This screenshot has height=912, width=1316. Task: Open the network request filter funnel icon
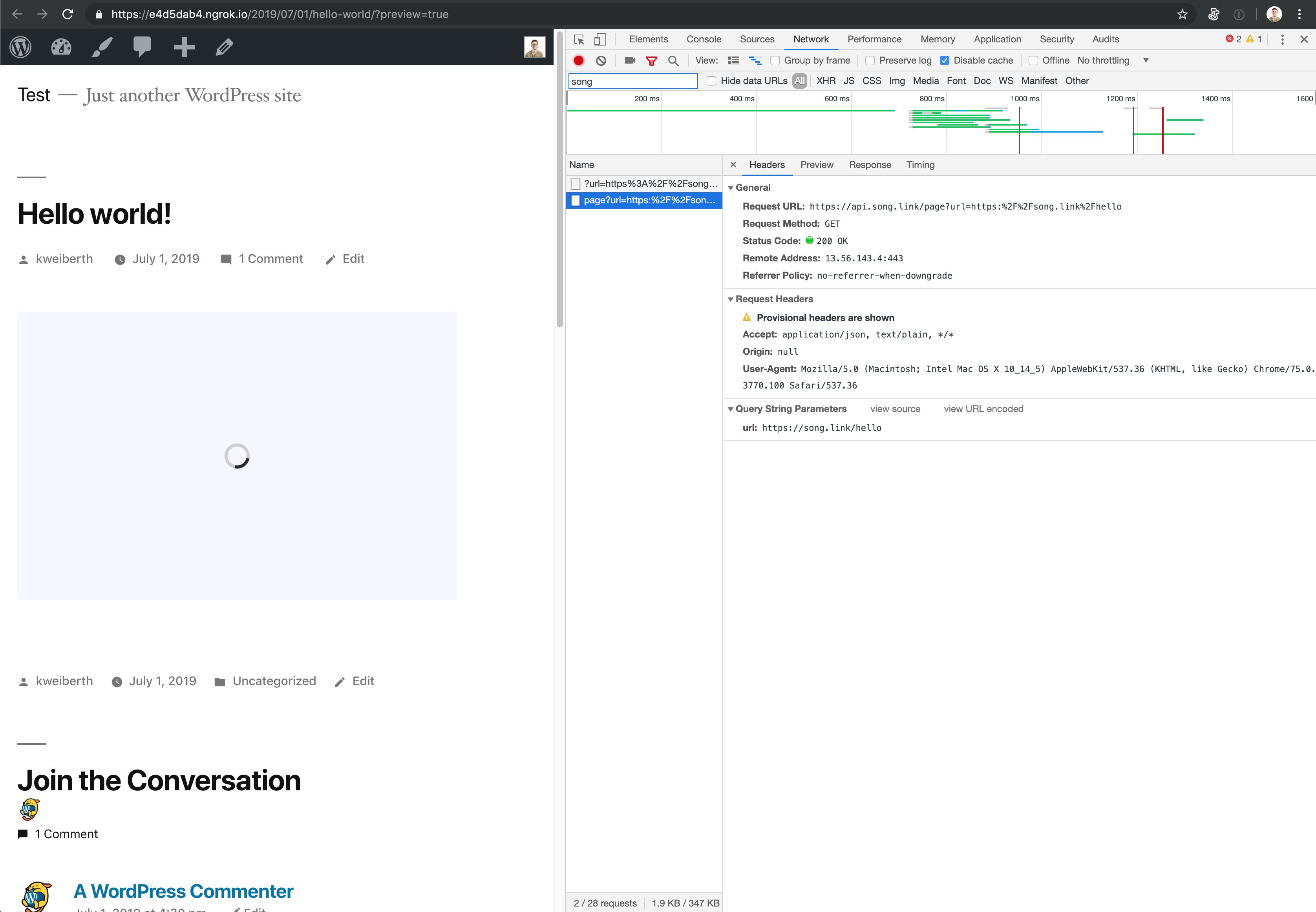point(651,60)
